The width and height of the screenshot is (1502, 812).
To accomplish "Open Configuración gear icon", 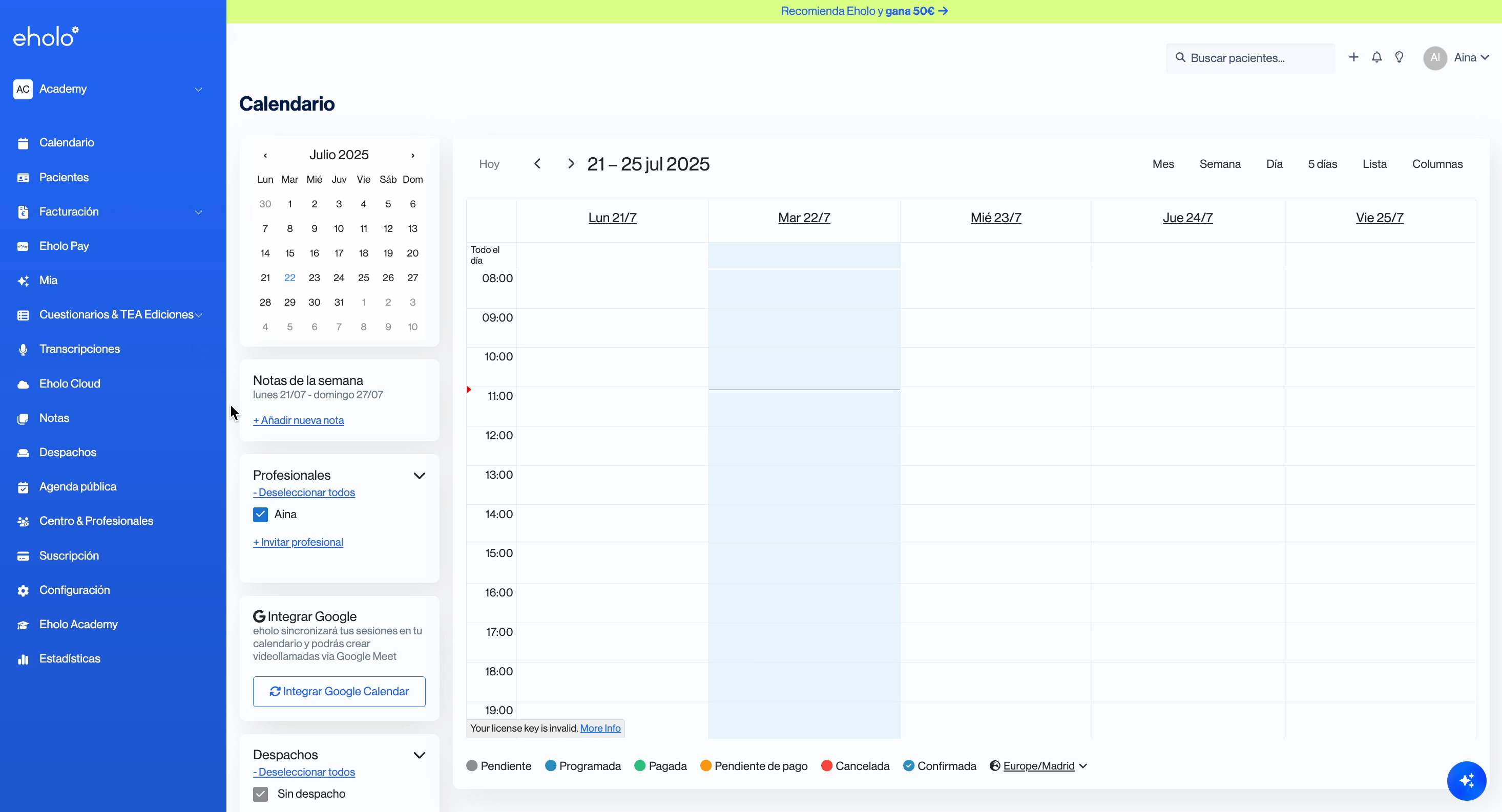I will click(24, 590).
